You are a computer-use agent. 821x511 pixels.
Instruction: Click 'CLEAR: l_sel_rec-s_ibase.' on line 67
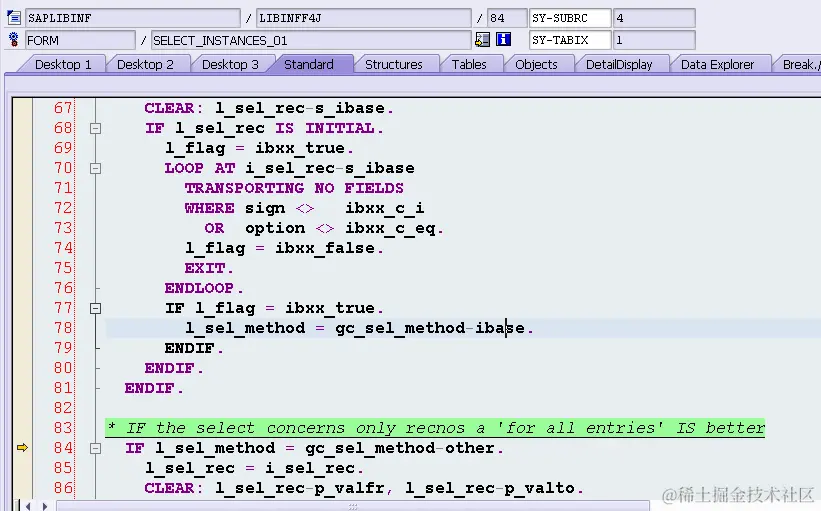269,108
